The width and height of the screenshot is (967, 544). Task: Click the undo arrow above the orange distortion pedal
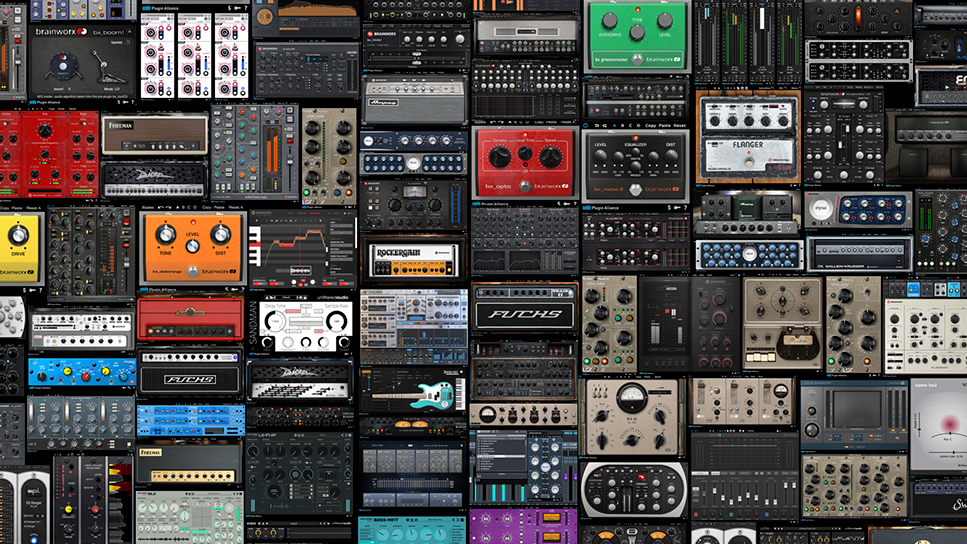161,207
